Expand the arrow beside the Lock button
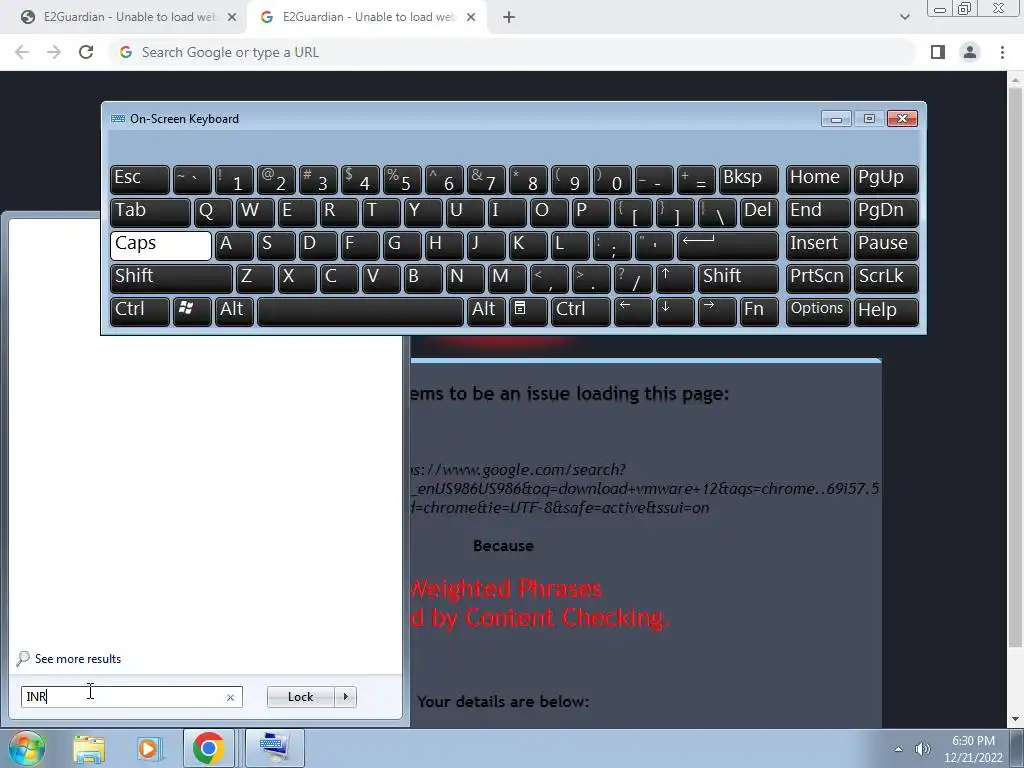 345,697
